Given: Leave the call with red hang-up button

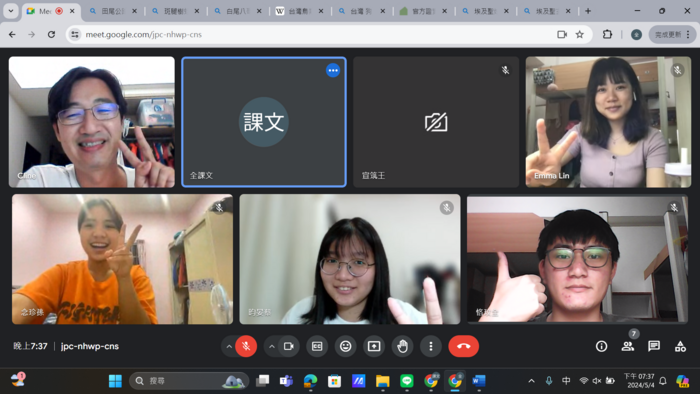Looking at the screenshot, I should pyautogui.click(x=463, y=346).
